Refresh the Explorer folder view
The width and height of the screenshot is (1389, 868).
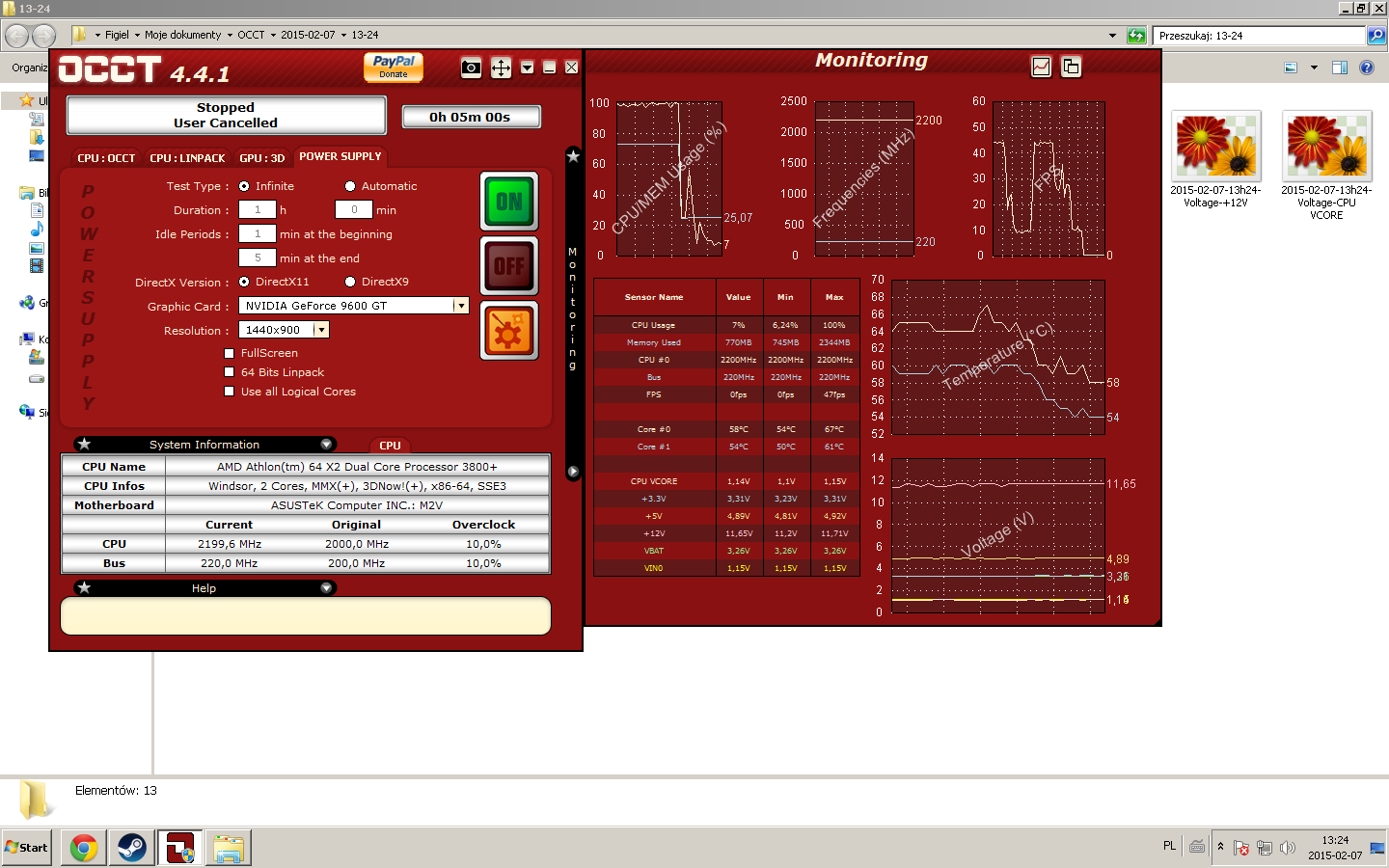pos(1137,36)
